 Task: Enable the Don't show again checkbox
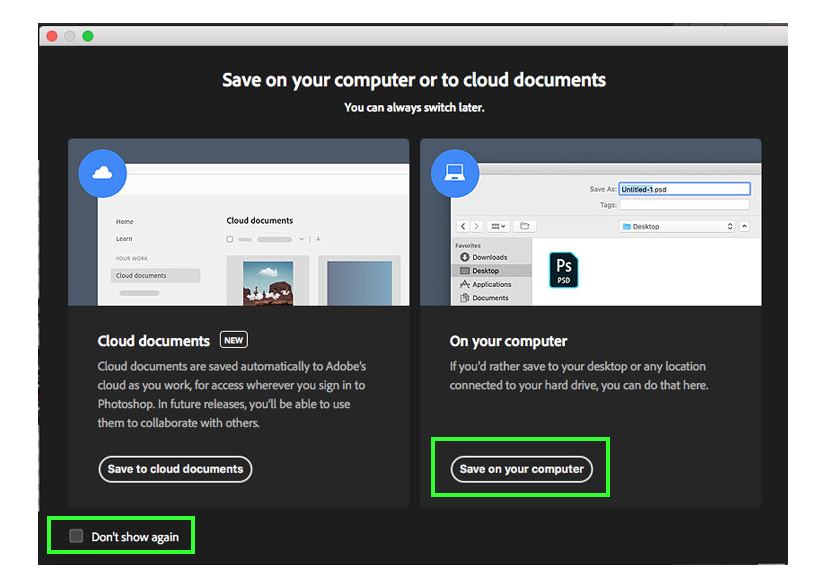tap(76, 535)
